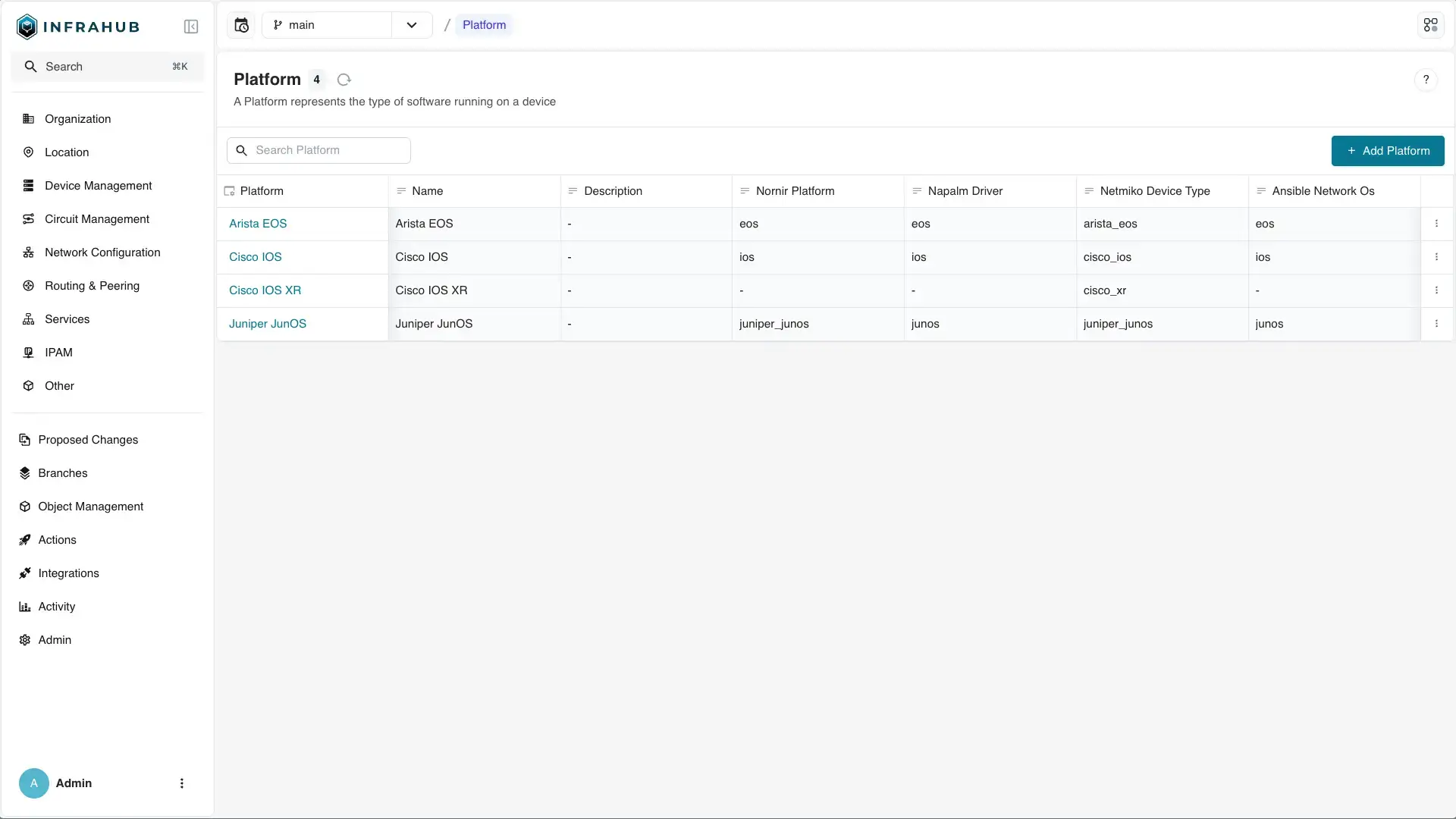The image size is (1456, 819).
Task: Open the help question mark icon
Action: (1426, 80)
